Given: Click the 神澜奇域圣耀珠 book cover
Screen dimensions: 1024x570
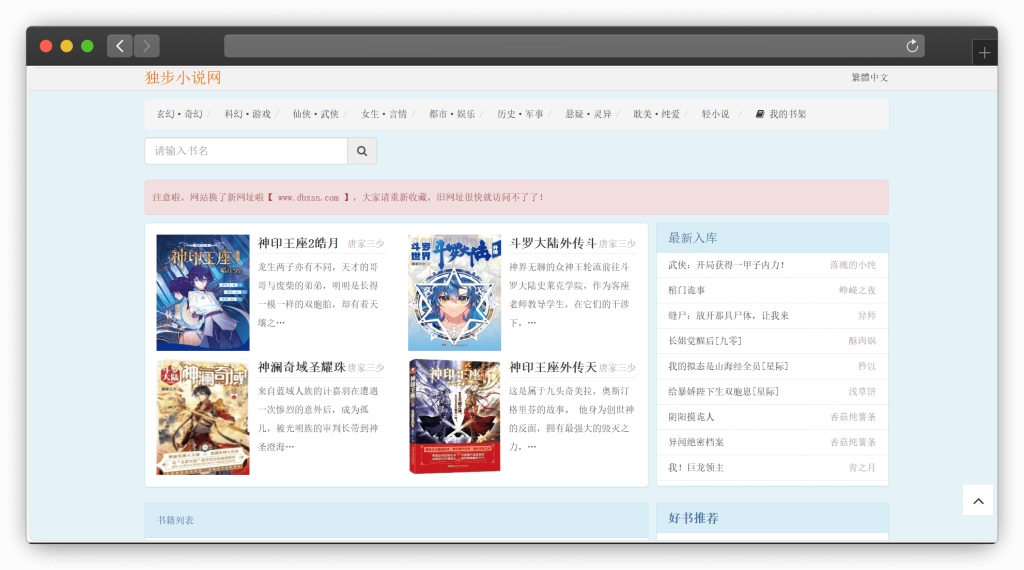Looking at the screenshot, I should point(203,417).
